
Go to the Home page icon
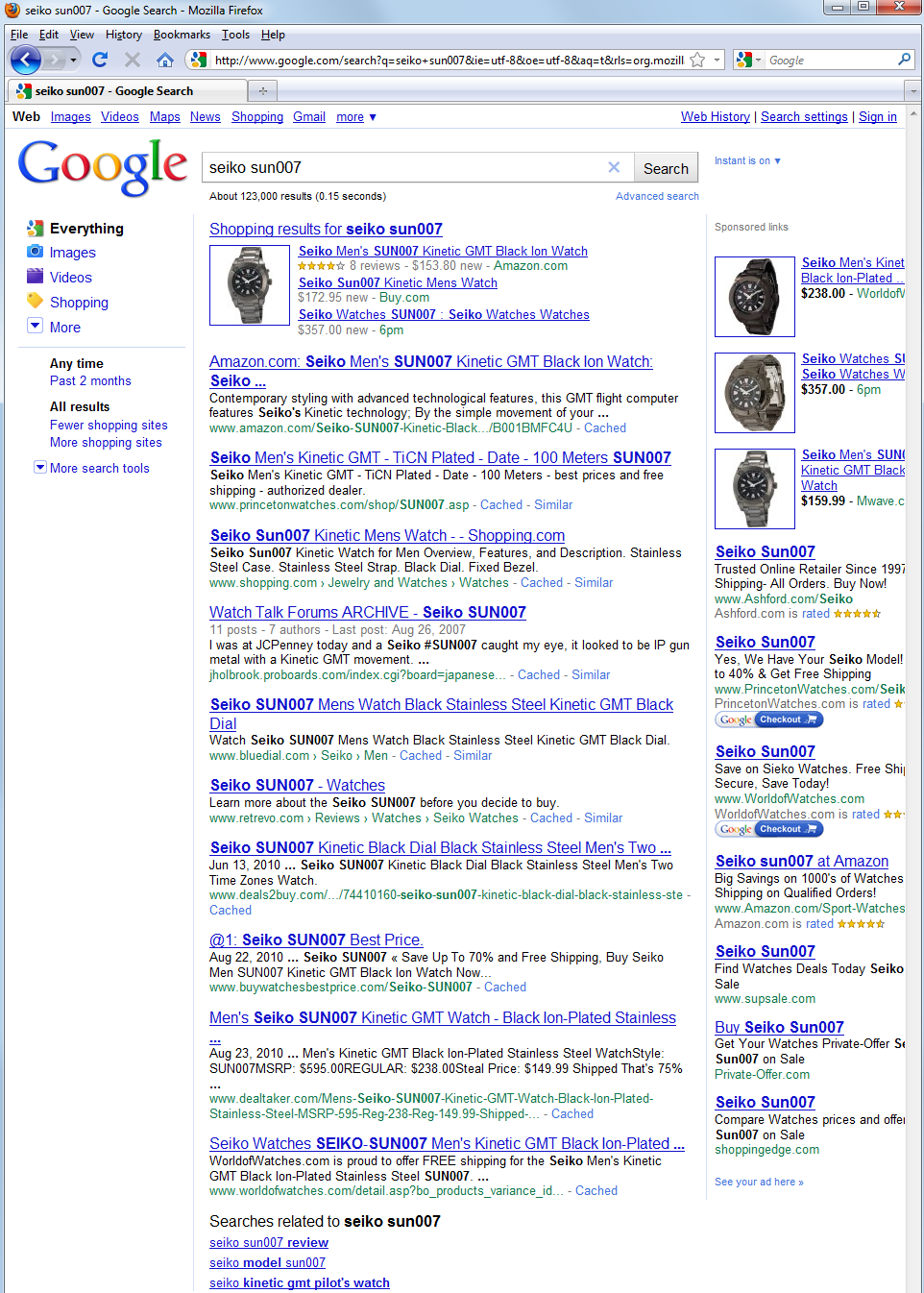point(165,60)
